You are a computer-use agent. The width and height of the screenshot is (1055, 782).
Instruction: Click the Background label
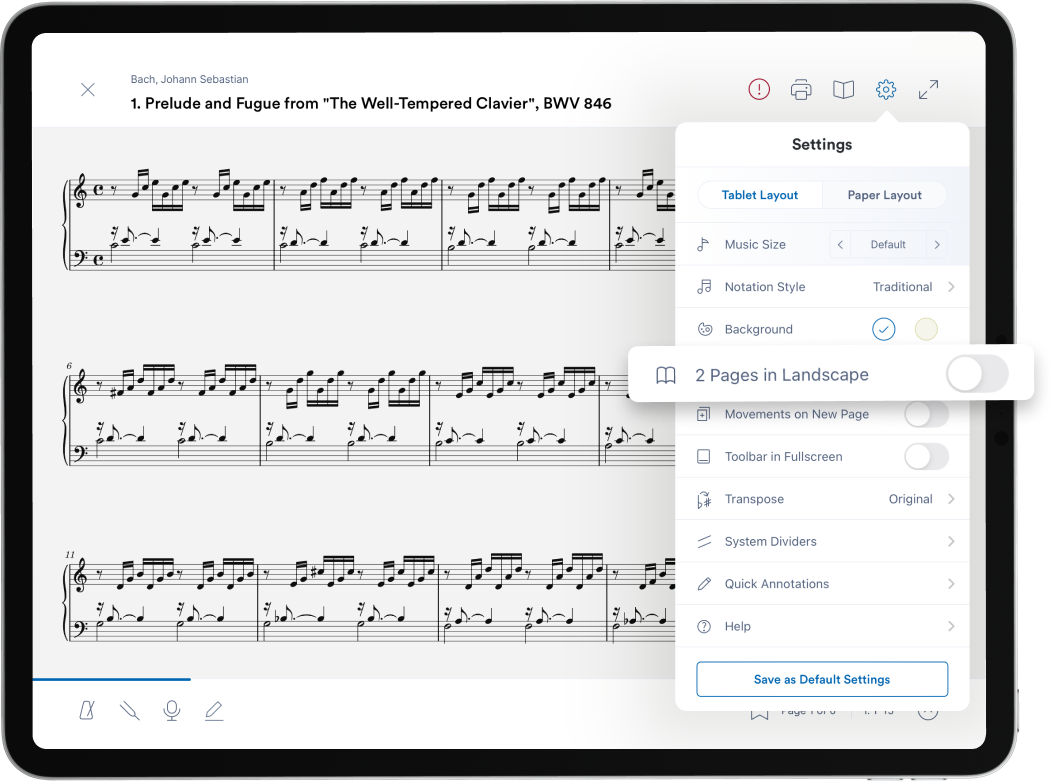coord(758,329)
